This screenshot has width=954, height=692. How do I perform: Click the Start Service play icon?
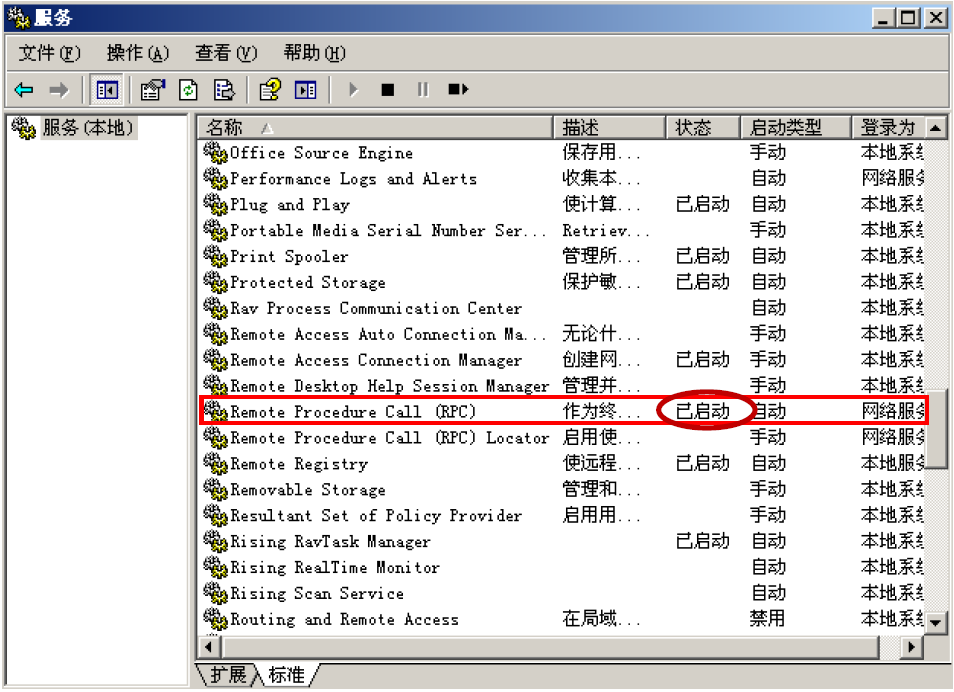click(x=353, y=91)
